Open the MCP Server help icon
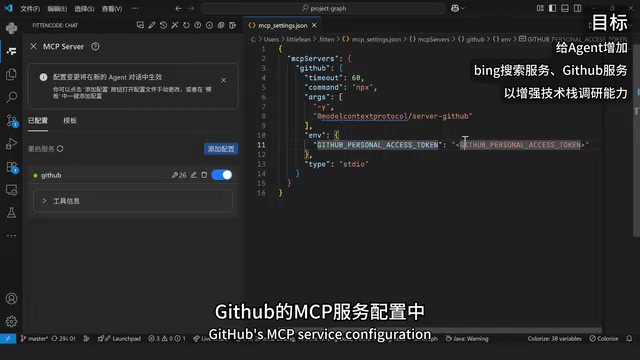Screen dimensions: 640x360 click(x=95, y=47)
